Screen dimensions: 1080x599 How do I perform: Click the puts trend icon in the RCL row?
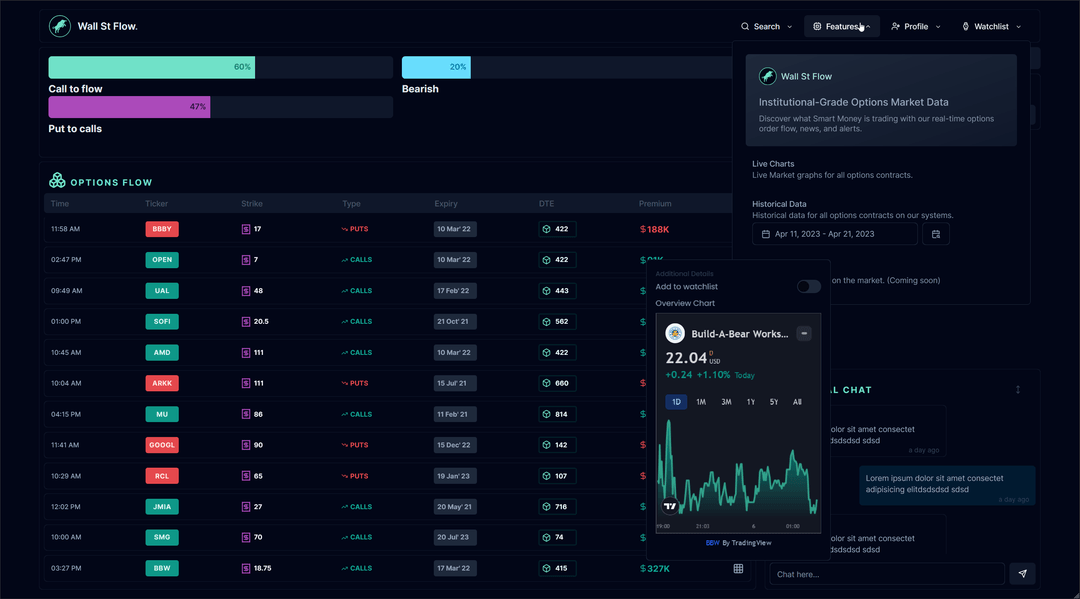pos(344,476)
